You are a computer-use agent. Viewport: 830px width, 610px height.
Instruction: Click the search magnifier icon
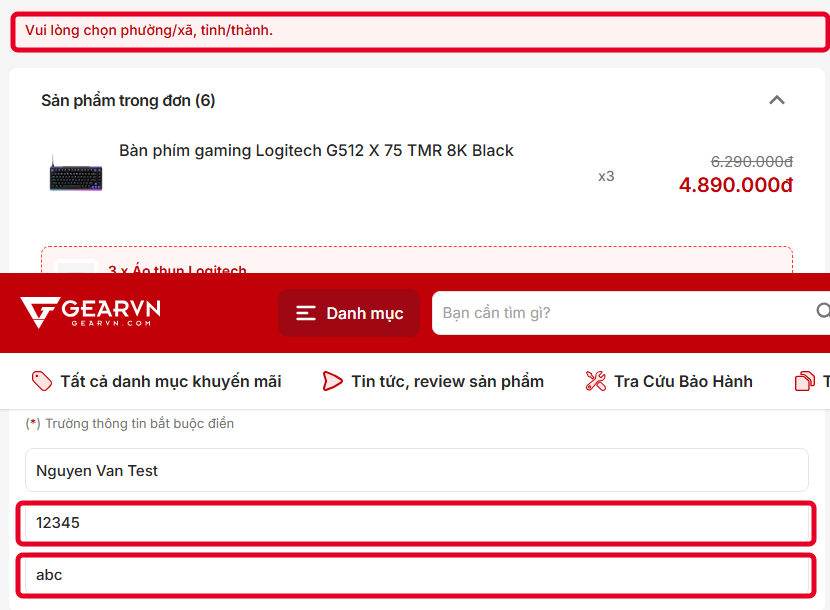[823, 311]
